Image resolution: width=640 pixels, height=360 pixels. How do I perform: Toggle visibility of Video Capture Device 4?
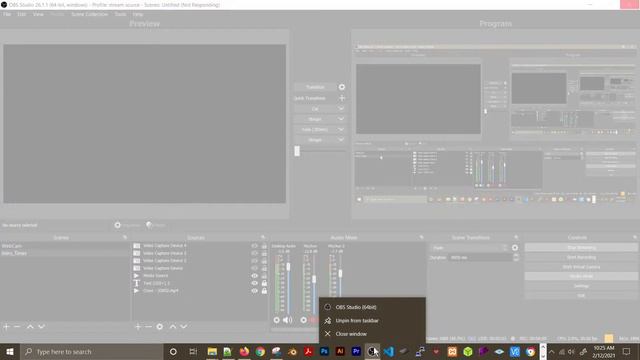[x=254, y=246]
